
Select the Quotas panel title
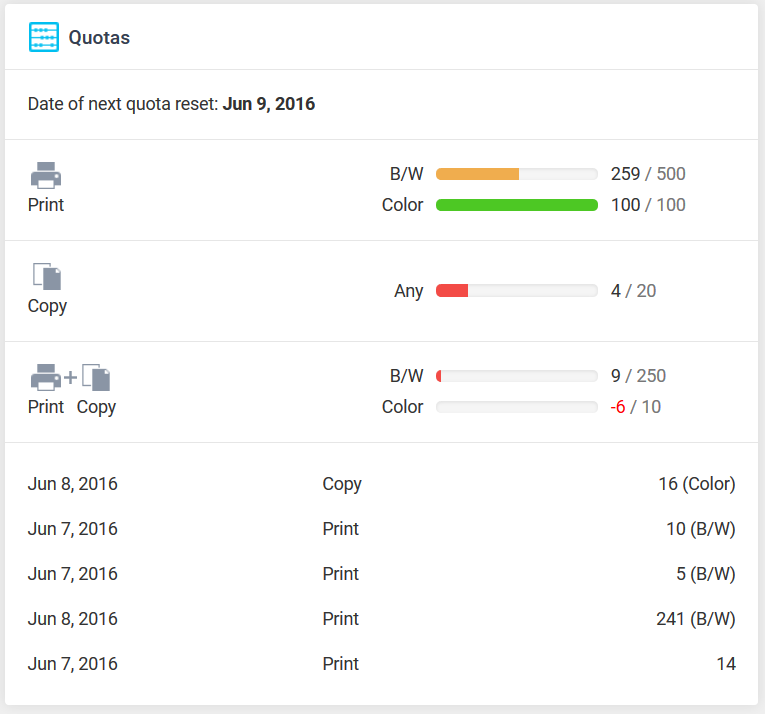(99, 38)
